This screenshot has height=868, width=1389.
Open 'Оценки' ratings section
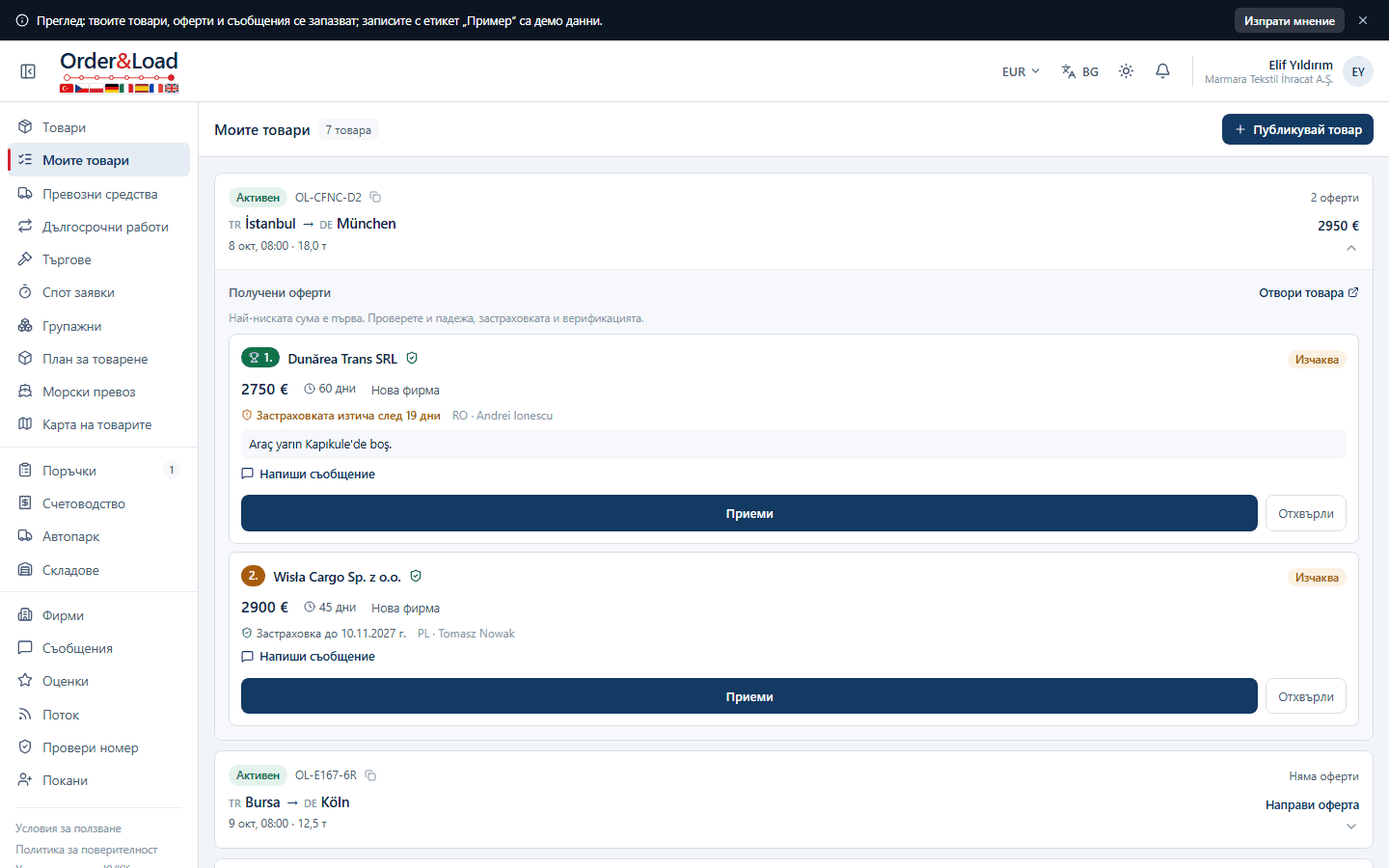[98, 681]
